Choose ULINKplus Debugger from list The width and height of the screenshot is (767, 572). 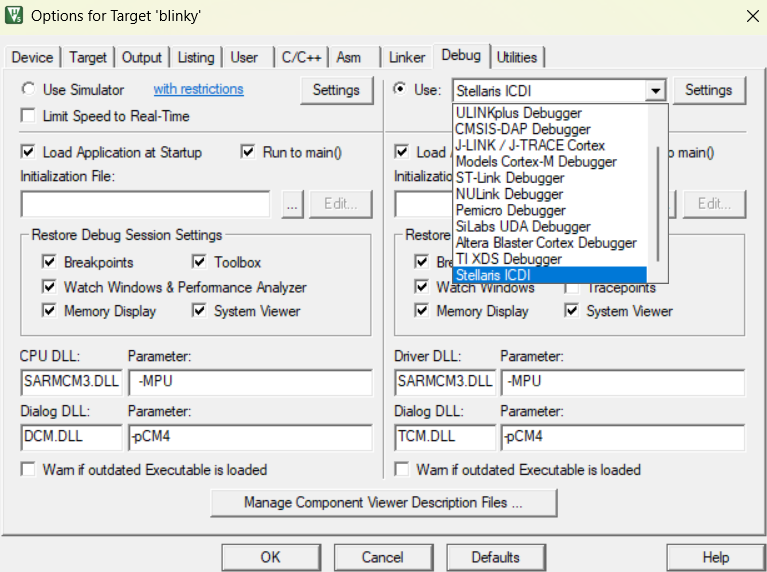click(x=550, y=113)
